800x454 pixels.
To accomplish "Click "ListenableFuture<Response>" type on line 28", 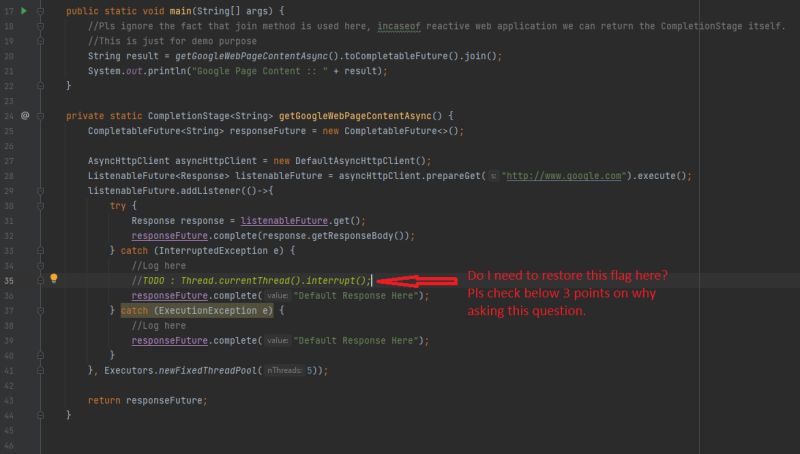I will pyautogui.click(x=159, y=176).
